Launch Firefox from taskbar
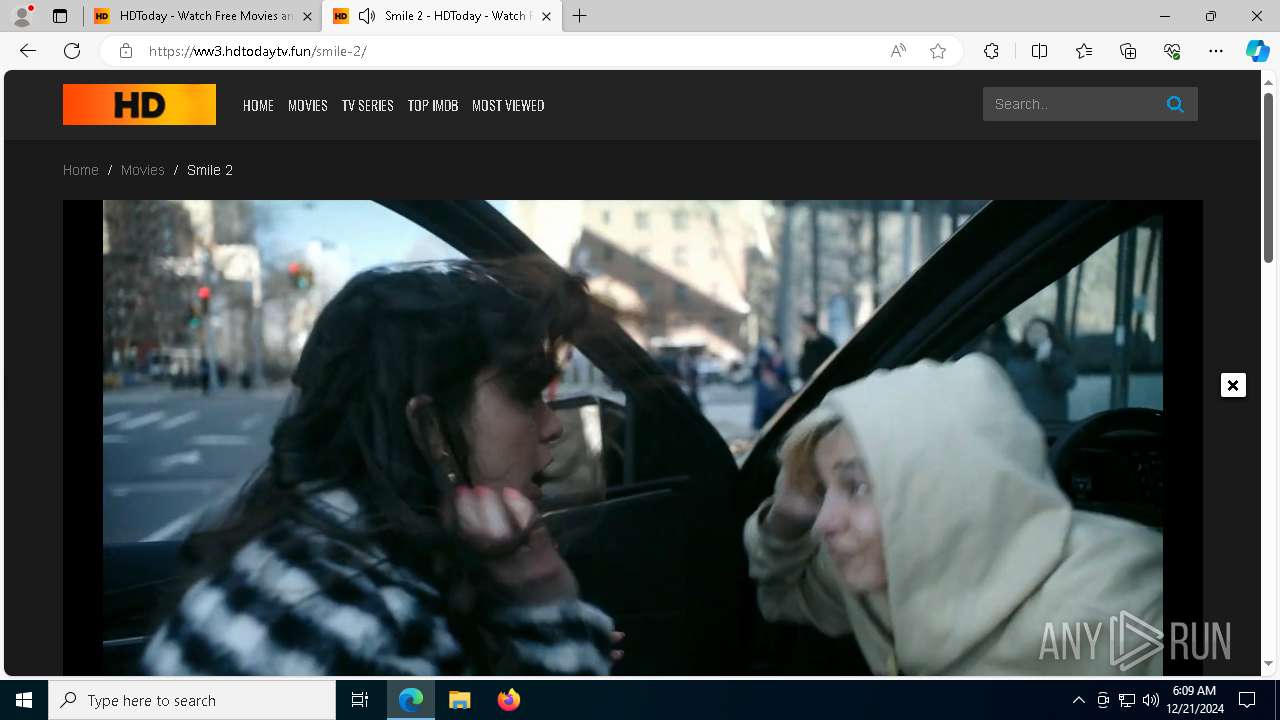1280x720 pixels. pyautogui.click(x=509, y=700)
